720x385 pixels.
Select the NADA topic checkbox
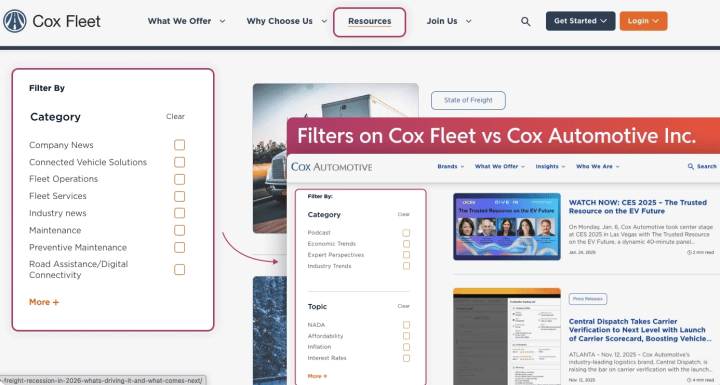click(x=406, y=325)
